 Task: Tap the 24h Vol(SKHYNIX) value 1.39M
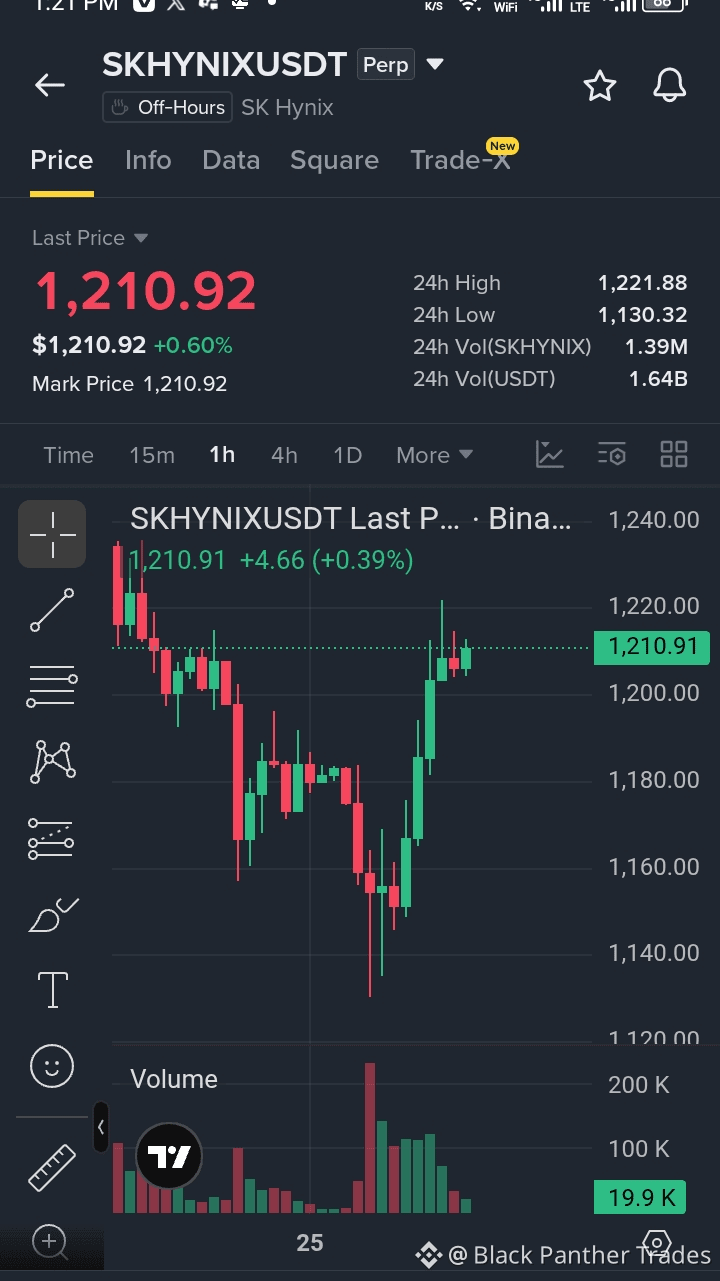656,347
